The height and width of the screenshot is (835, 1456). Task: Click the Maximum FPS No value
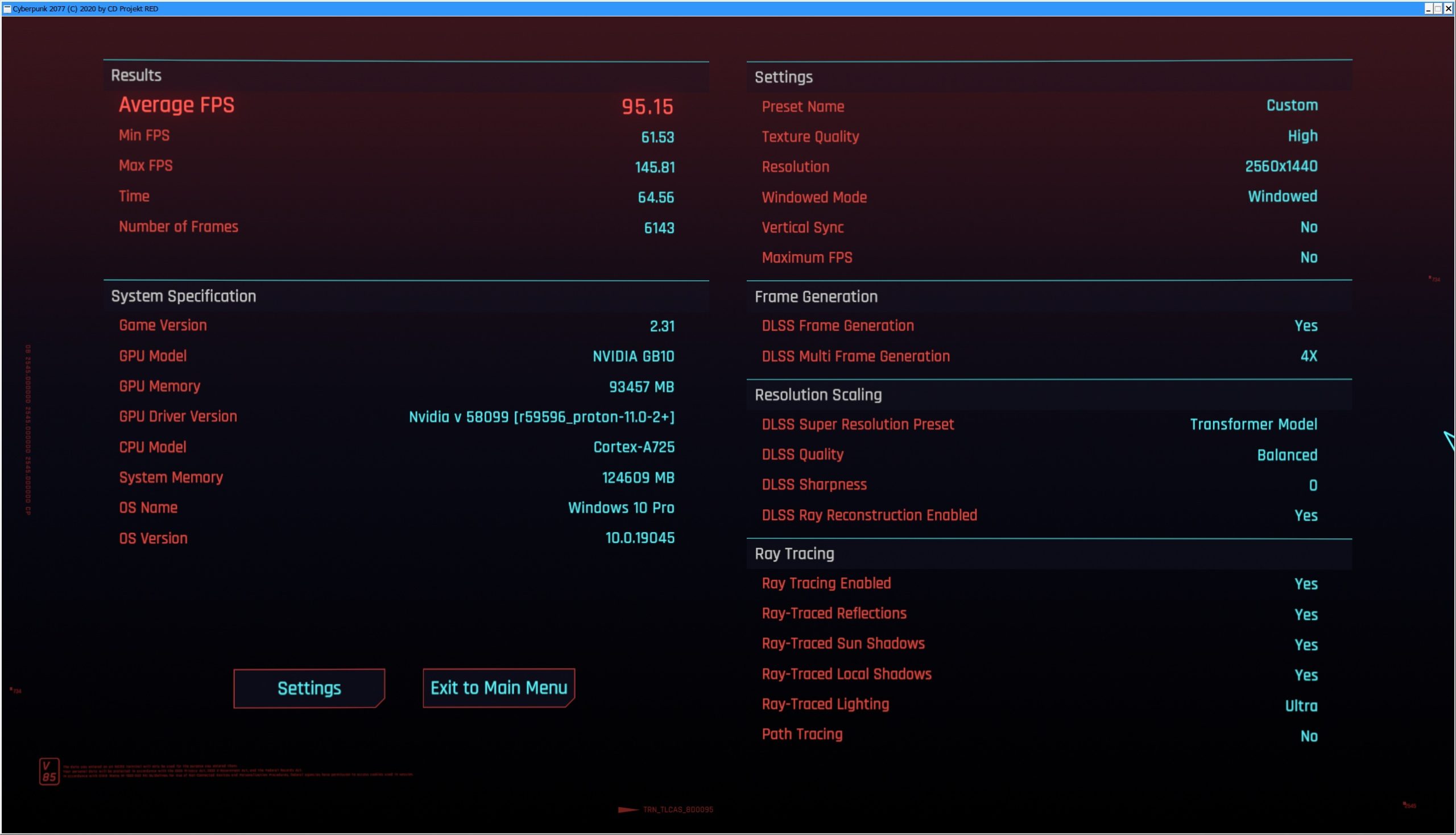click(1309, 257)
